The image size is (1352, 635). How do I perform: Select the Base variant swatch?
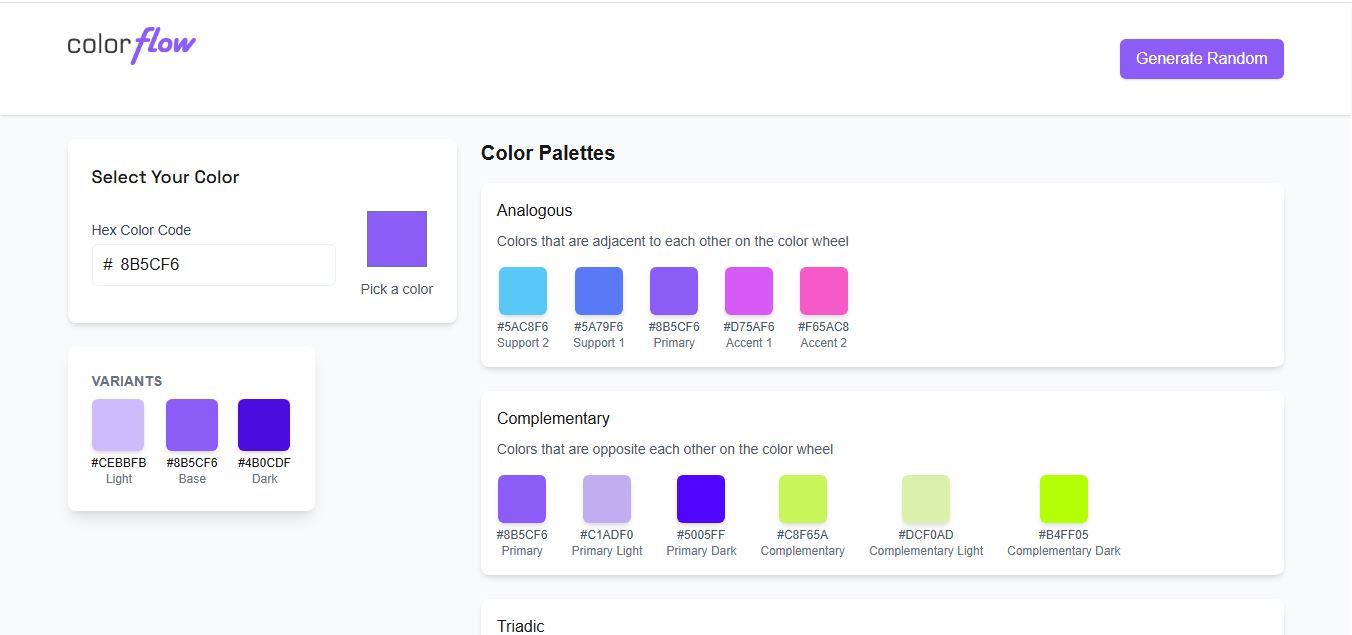click(x=192, y=425)
